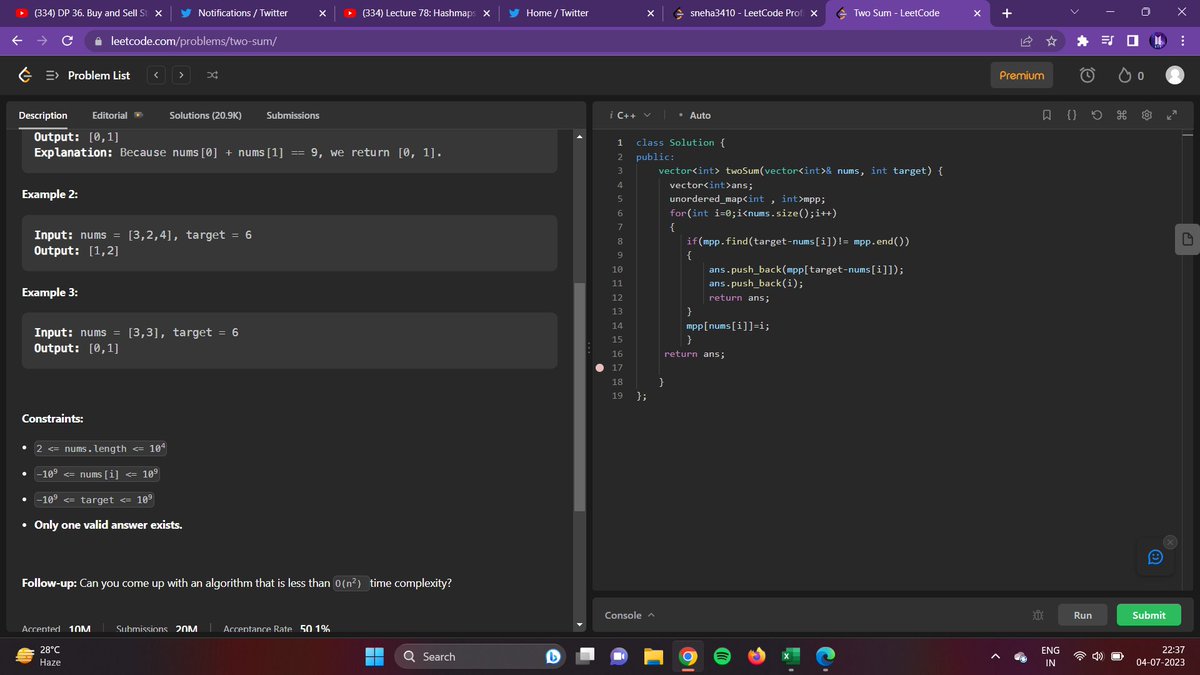Bookmark the Two Sum problem
This screenshot has height=675, width=1200.
point(1046,115)
